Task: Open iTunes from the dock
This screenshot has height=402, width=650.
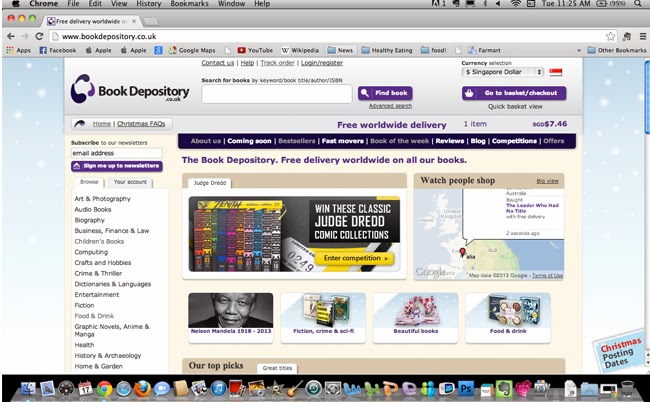Action: coord(218,389)
